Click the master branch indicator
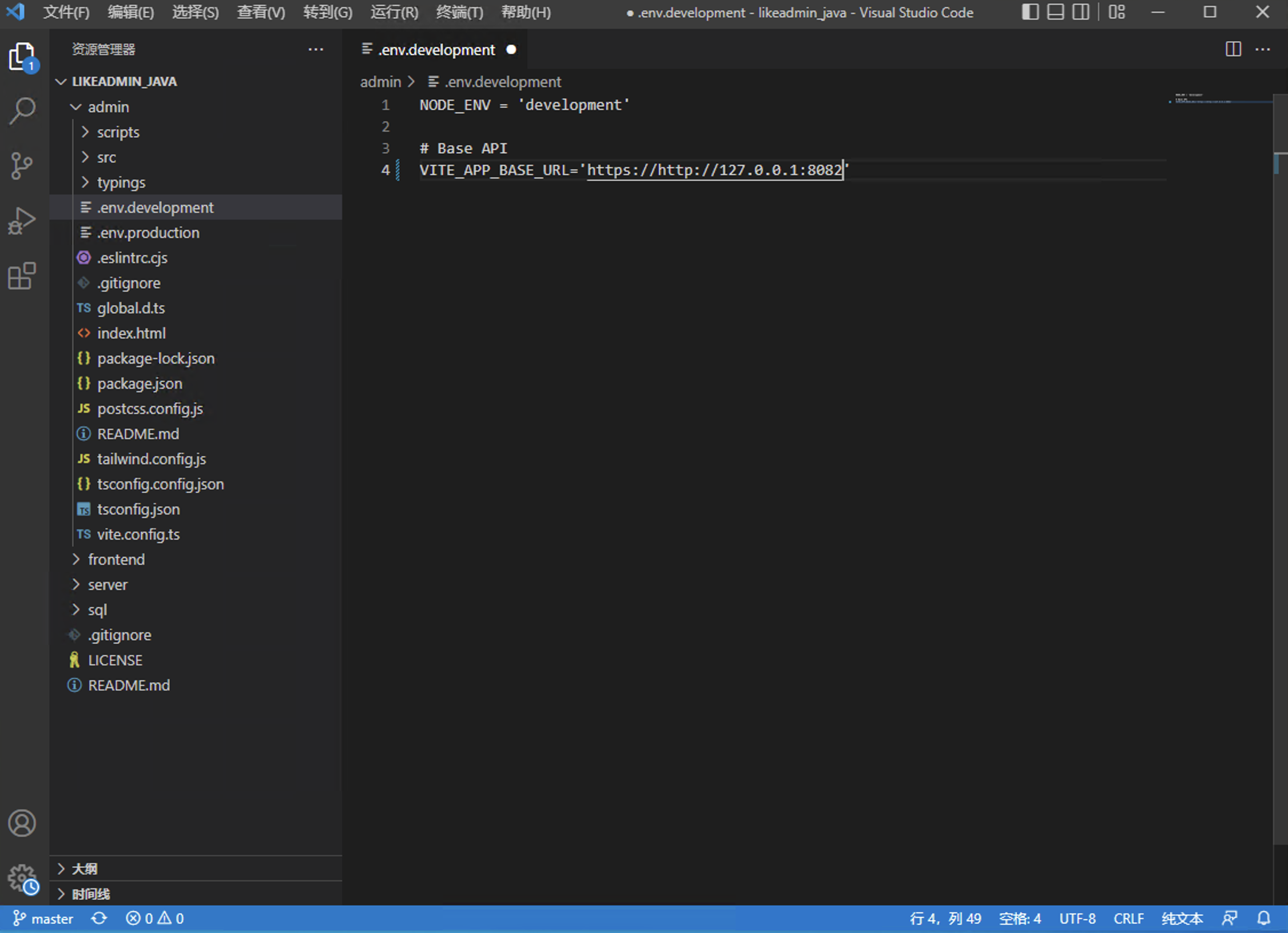Screen dimensions: 1288x933 [43, 919]
